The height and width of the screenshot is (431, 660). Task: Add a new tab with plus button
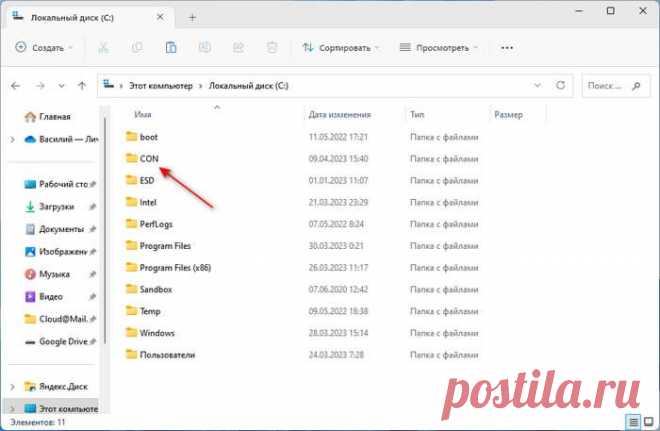(x=192, y=18)
